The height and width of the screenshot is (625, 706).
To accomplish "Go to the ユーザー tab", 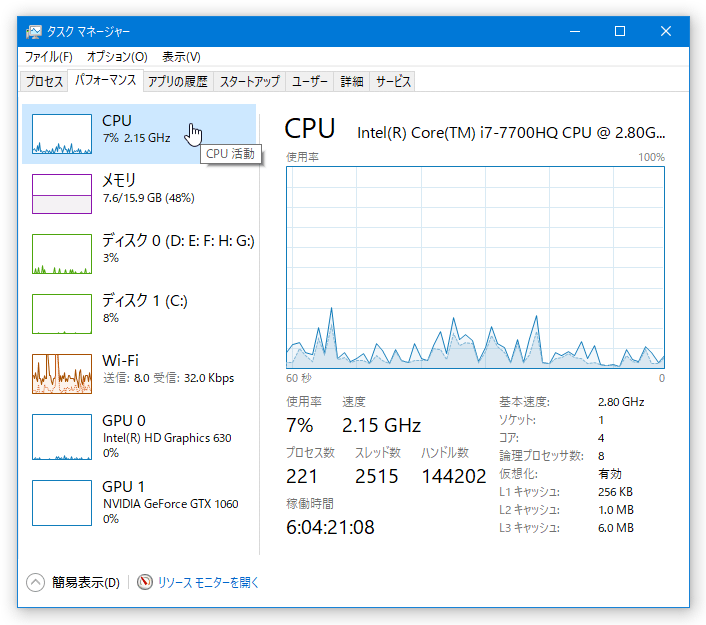I will (x=309, y=82).
